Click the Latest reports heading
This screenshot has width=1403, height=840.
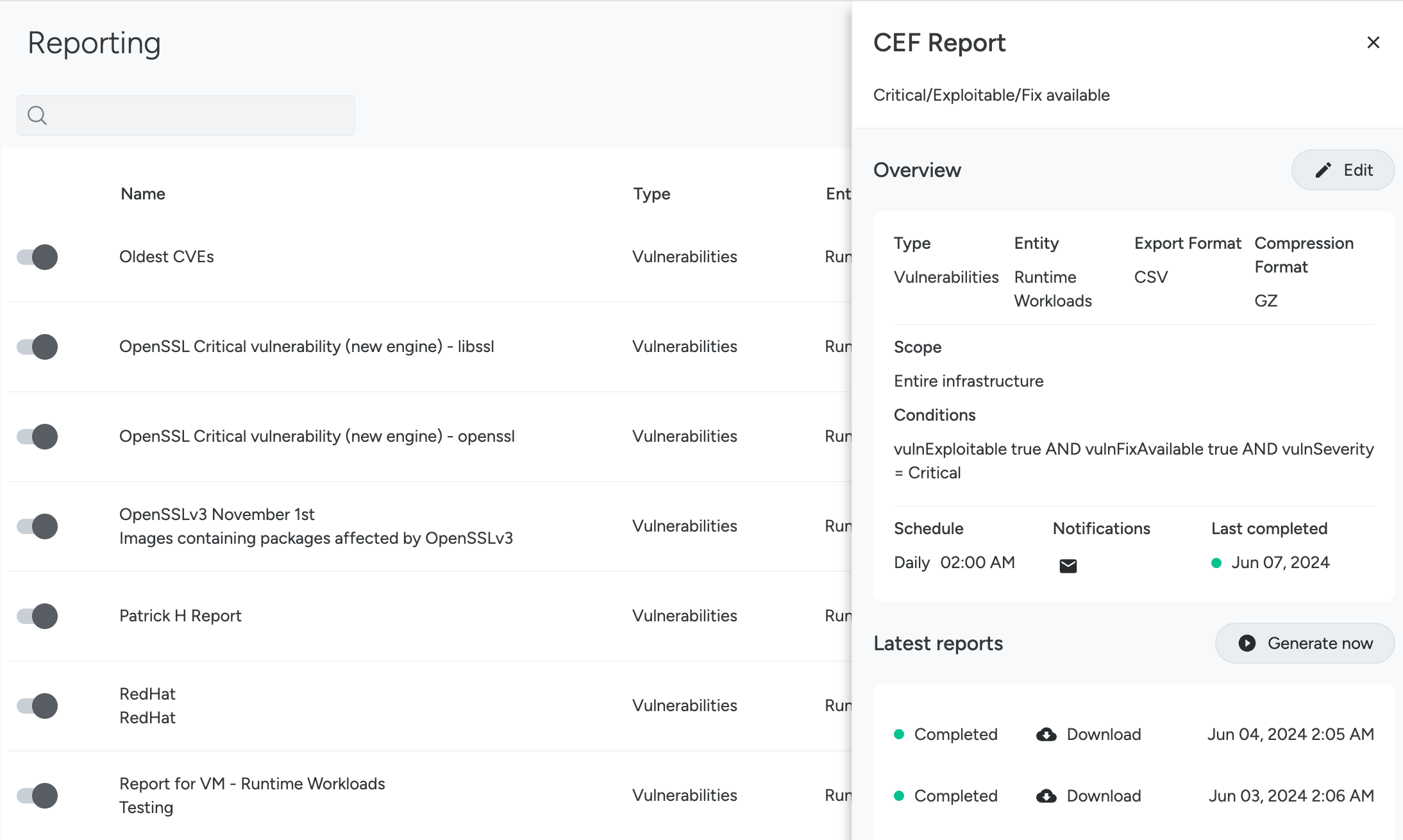938,643
